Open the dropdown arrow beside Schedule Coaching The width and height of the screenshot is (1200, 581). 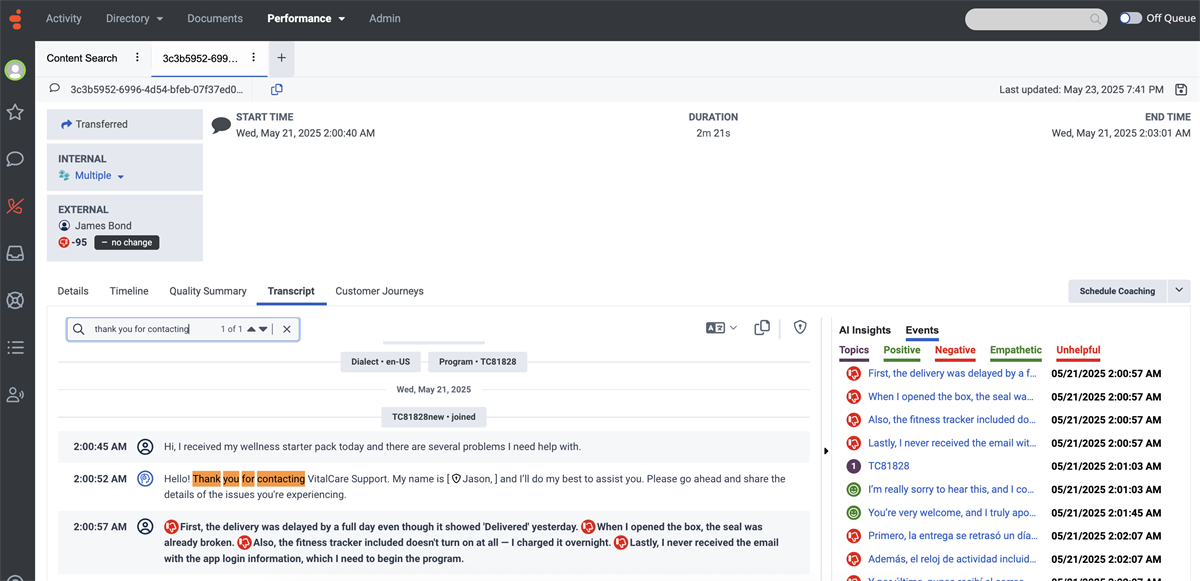click(x=1178, y=291)
